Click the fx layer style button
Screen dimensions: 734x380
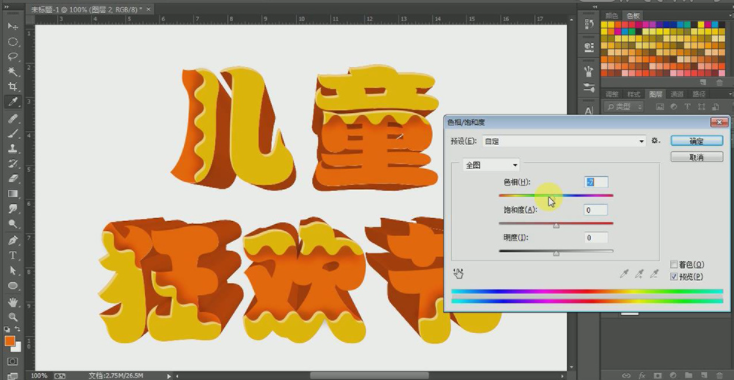coord(642,375)
